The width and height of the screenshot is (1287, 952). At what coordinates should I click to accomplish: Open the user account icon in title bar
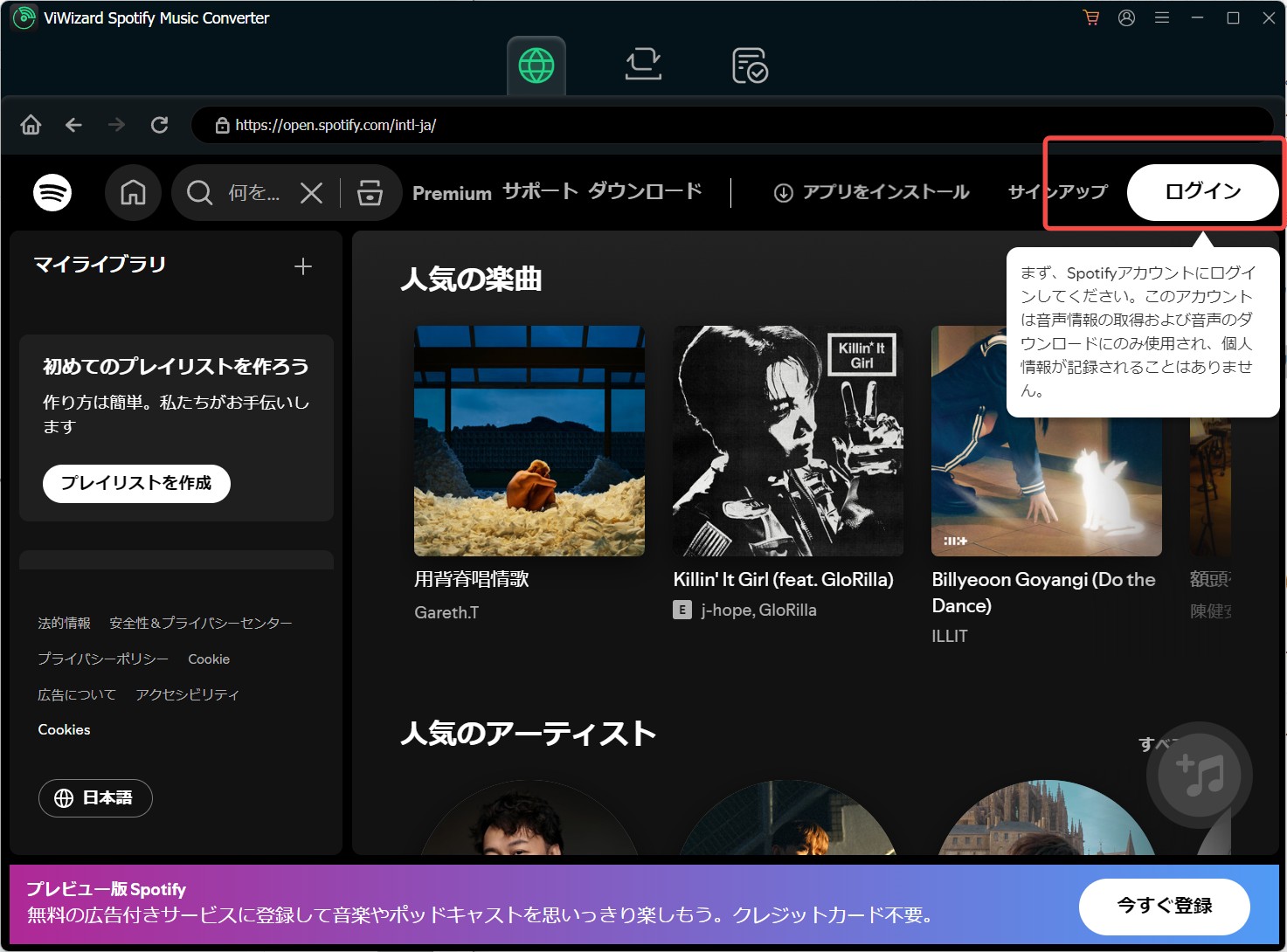pyautogui.click(x=1126, y=17)
